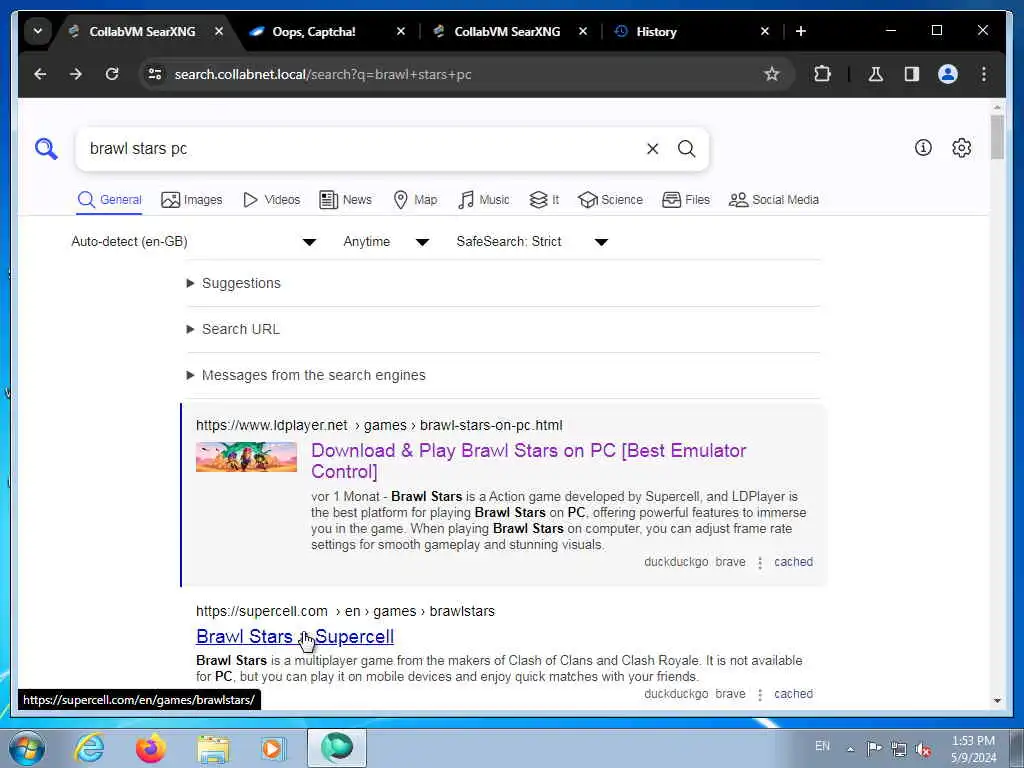
Task: Click the muted volume icon in system tray
Action: 923,748
